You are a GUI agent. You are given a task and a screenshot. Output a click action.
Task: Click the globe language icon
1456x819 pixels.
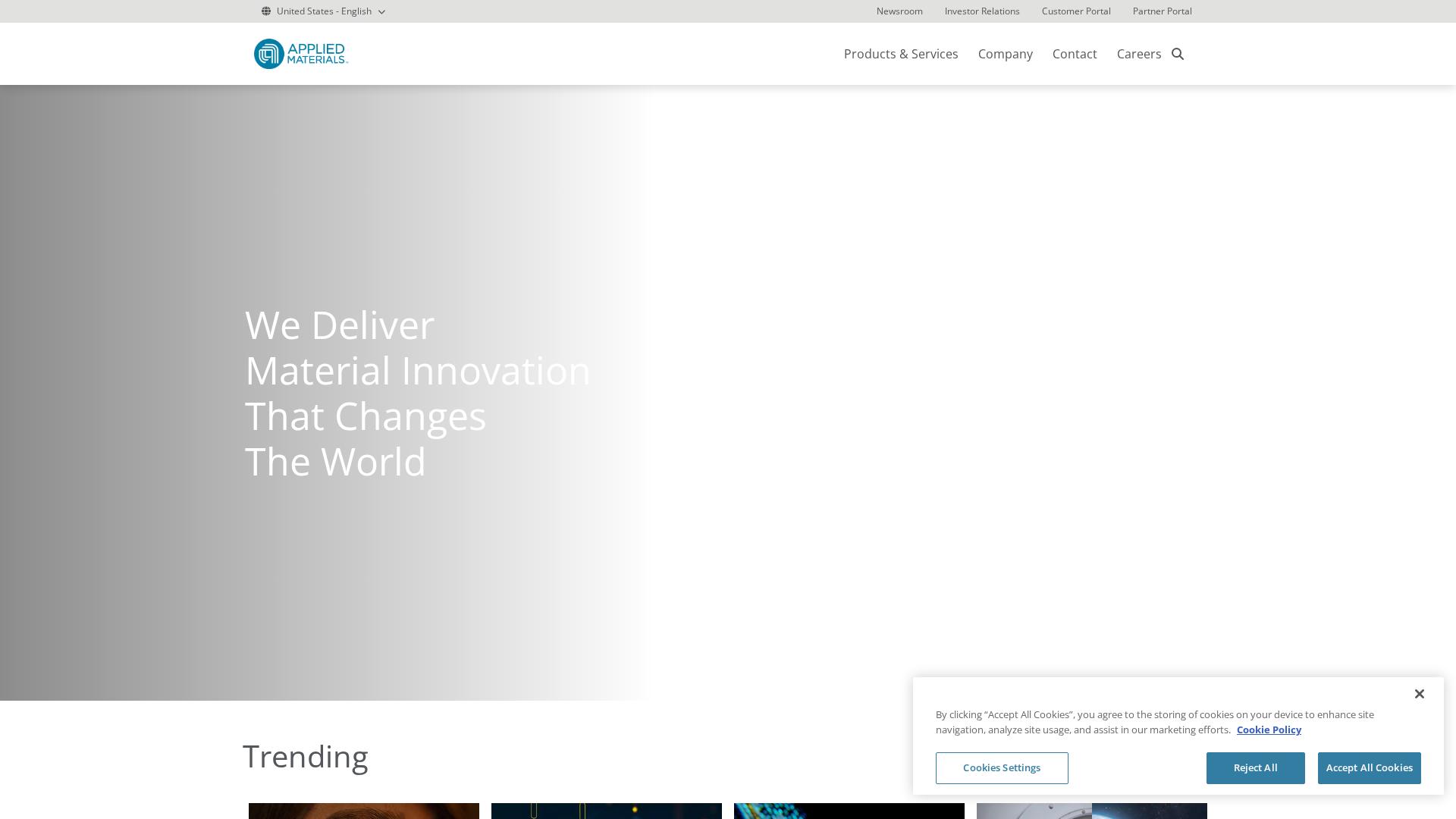pos(266,11)
